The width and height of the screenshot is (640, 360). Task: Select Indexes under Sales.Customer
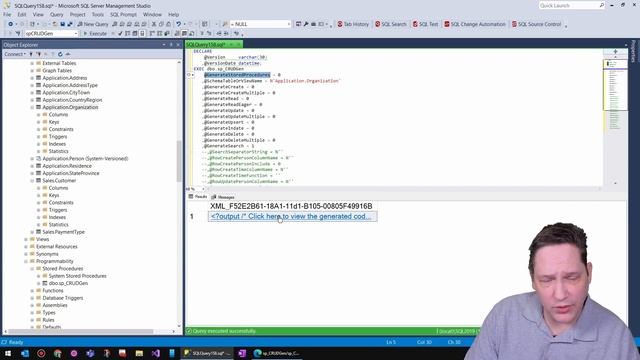(x=57, y=217)
